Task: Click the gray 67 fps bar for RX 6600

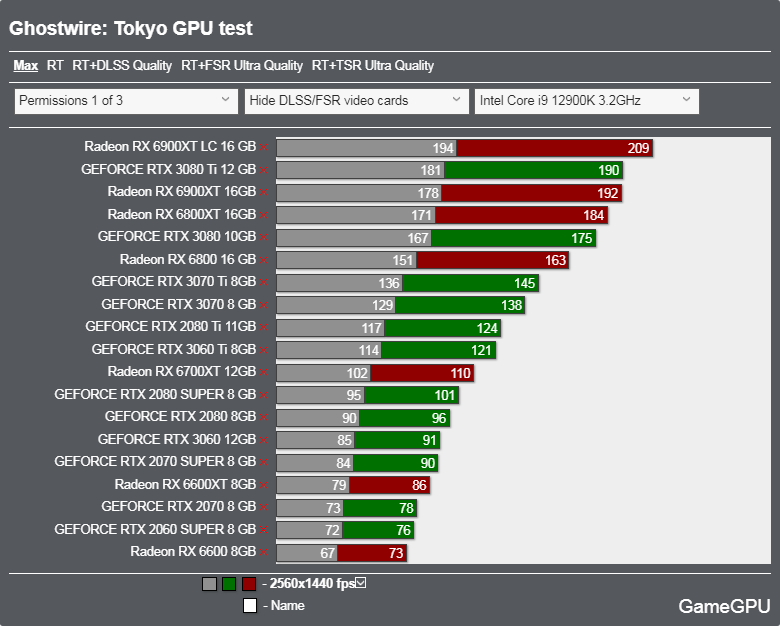Action: [x=307, y=553]
